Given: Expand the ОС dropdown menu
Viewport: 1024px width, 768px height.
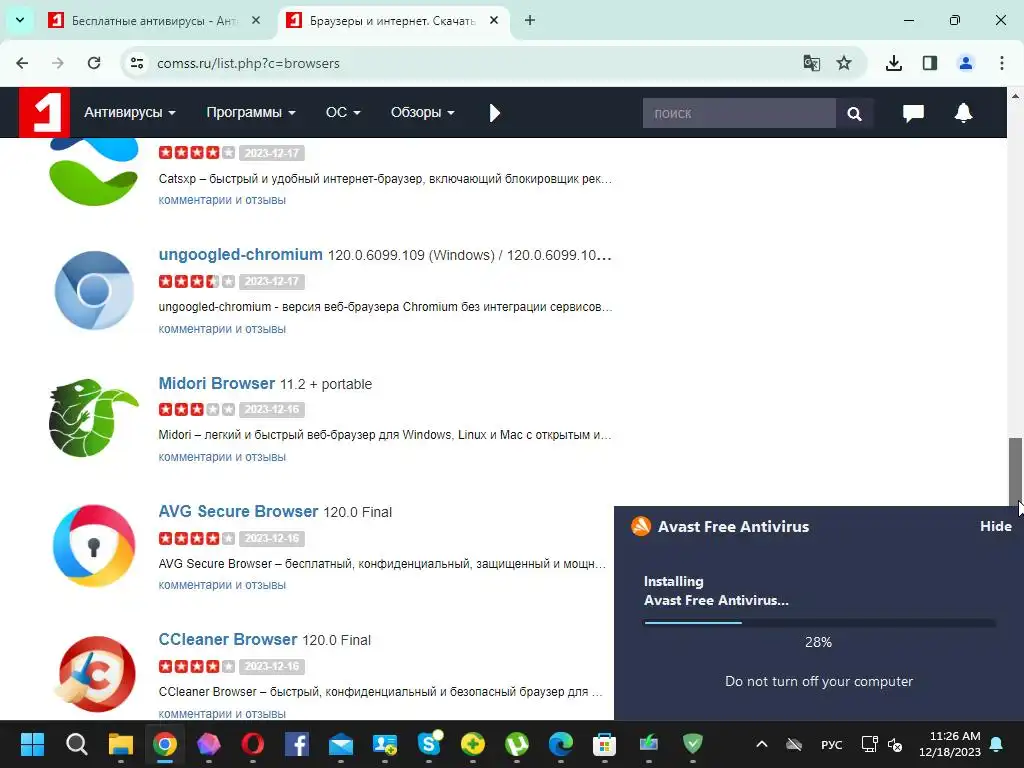Looking at the screenshot, I should pyautogui.click(x=343, y=112).
